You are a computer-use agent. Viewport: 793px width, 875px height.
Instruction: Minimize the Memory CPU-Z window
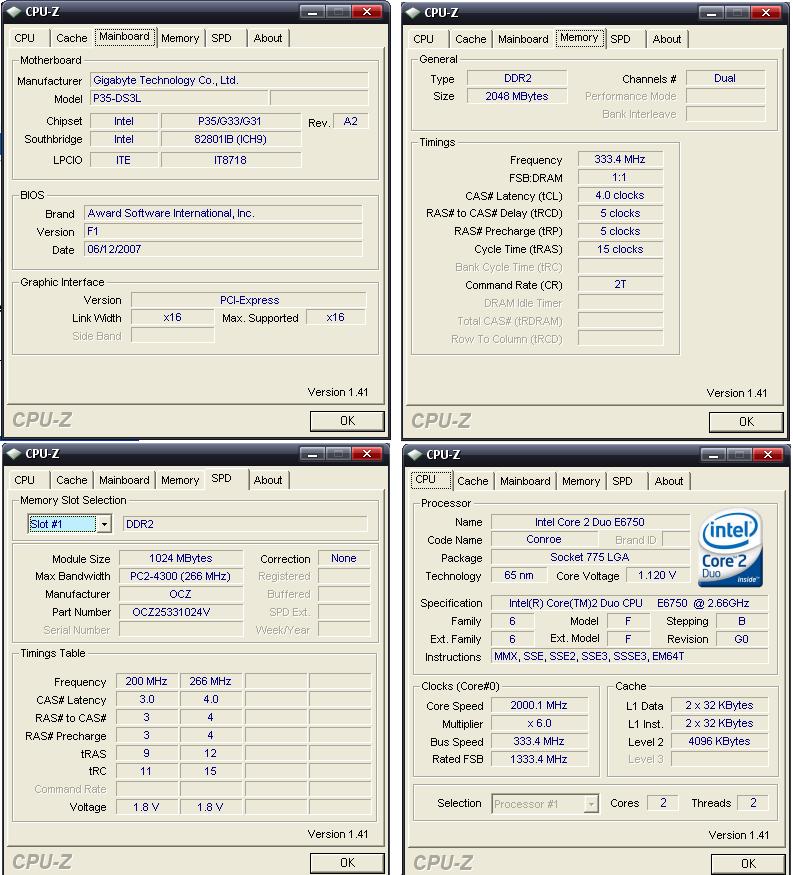tap(712, 12)
